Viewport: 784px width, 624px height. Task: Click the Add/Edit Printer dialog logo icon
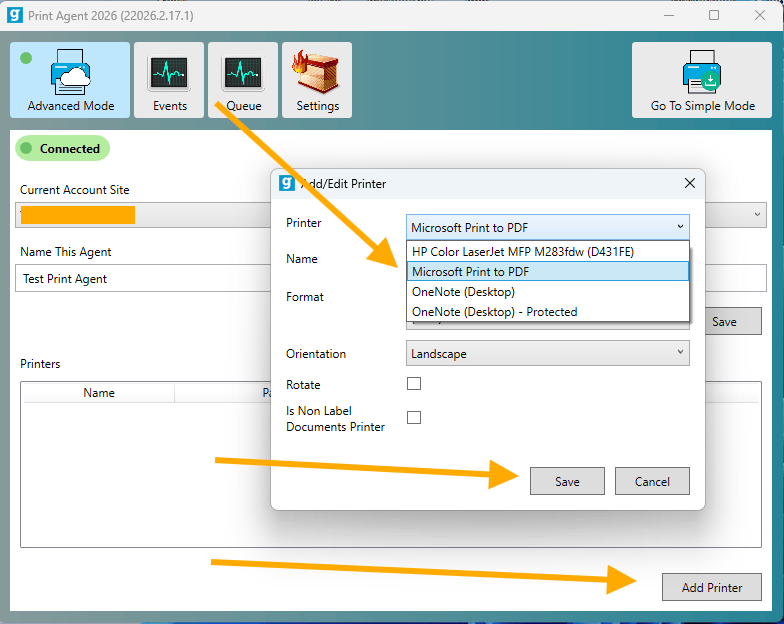(286, 184)
